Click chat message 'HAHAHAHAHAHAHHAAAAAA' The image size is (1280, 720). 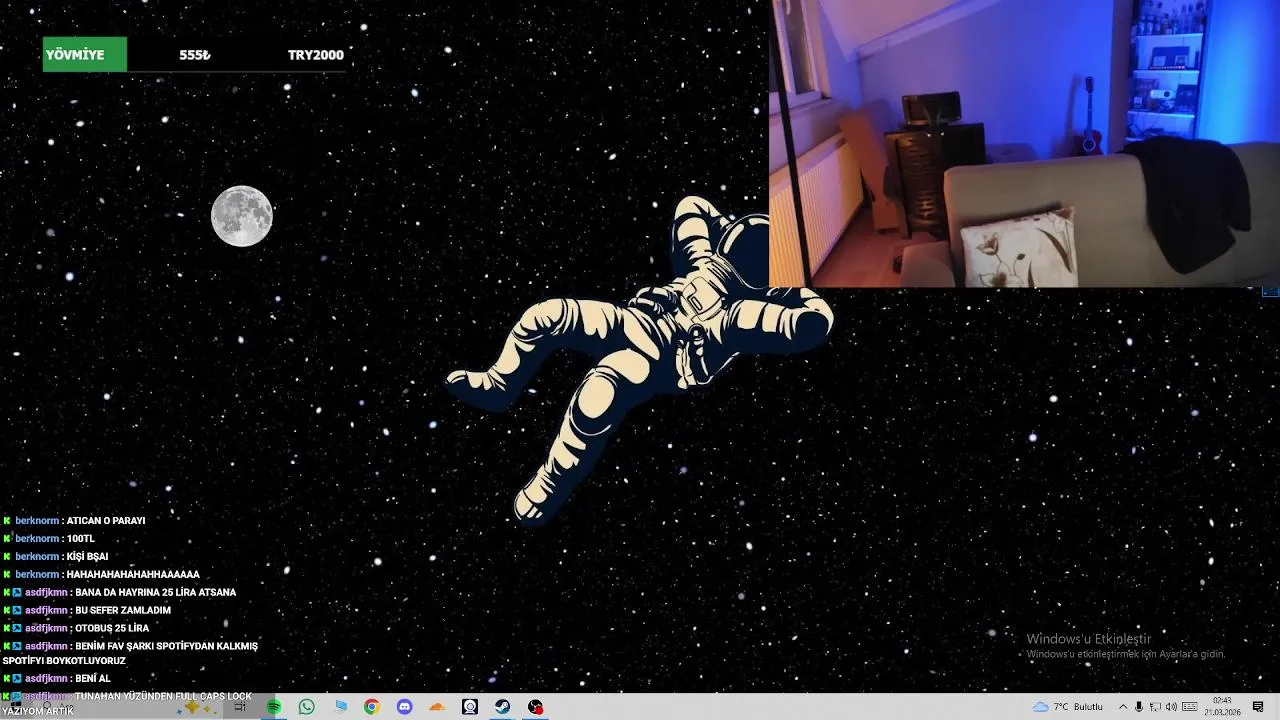(x=133, y=575)
